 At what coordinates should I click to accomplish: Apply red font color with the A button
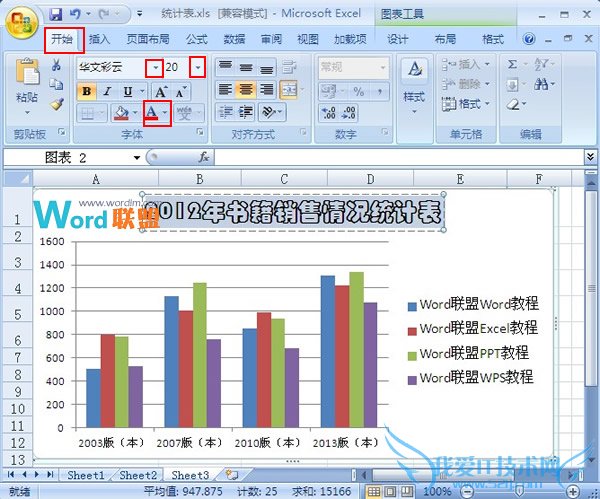(152, 113)
